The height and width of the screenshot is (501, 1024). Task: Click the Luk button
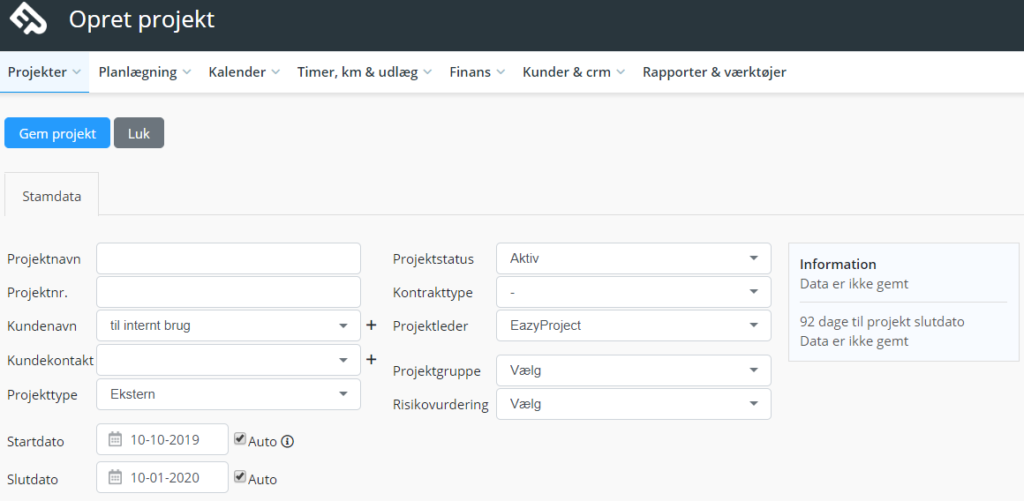pyautogui.click(x=139, y=133)
